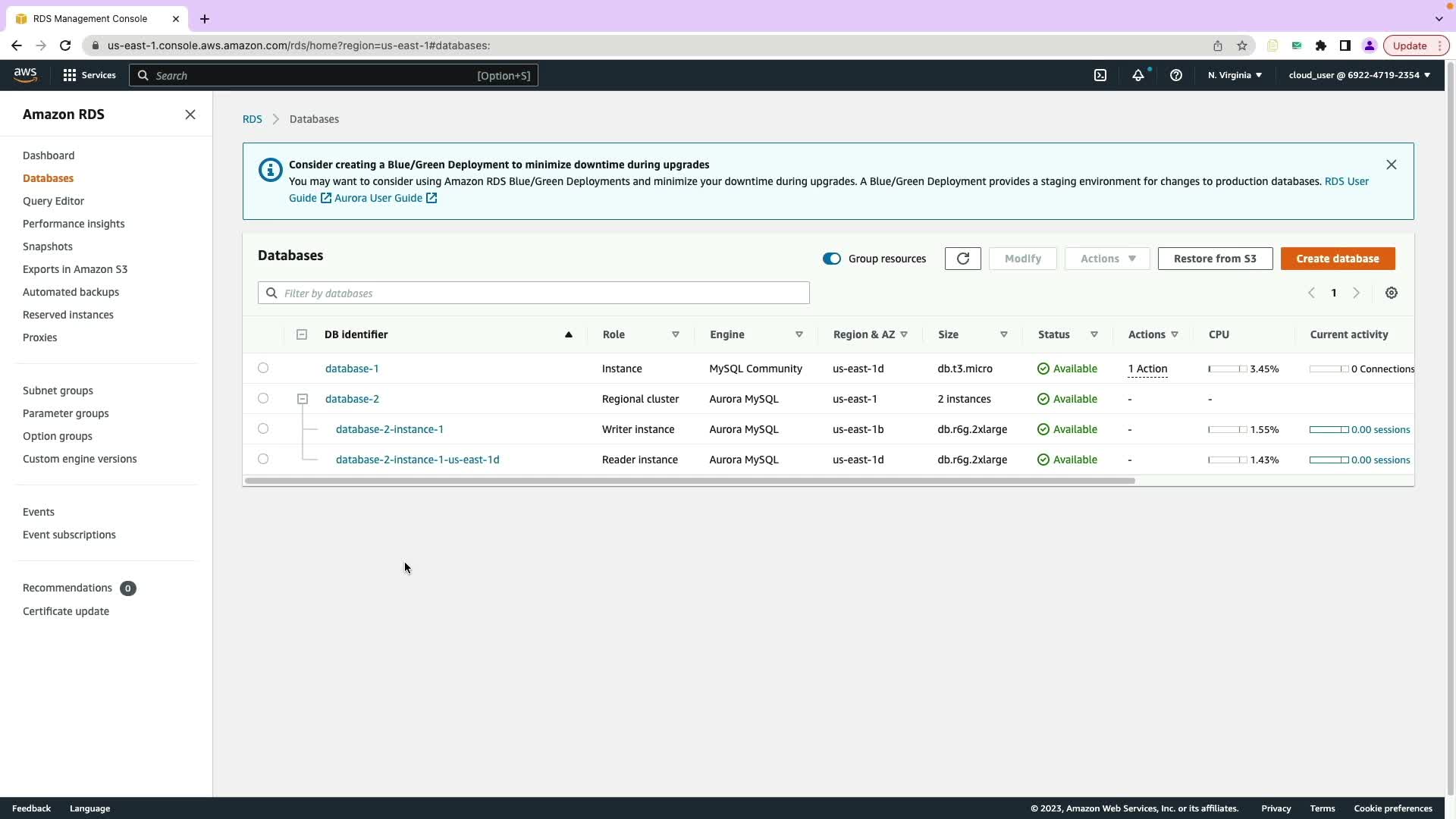Viewport: 1456px width, 819px height.
Task: Collapse the Amazon RDS side navigation
Action: click(190, 115)
